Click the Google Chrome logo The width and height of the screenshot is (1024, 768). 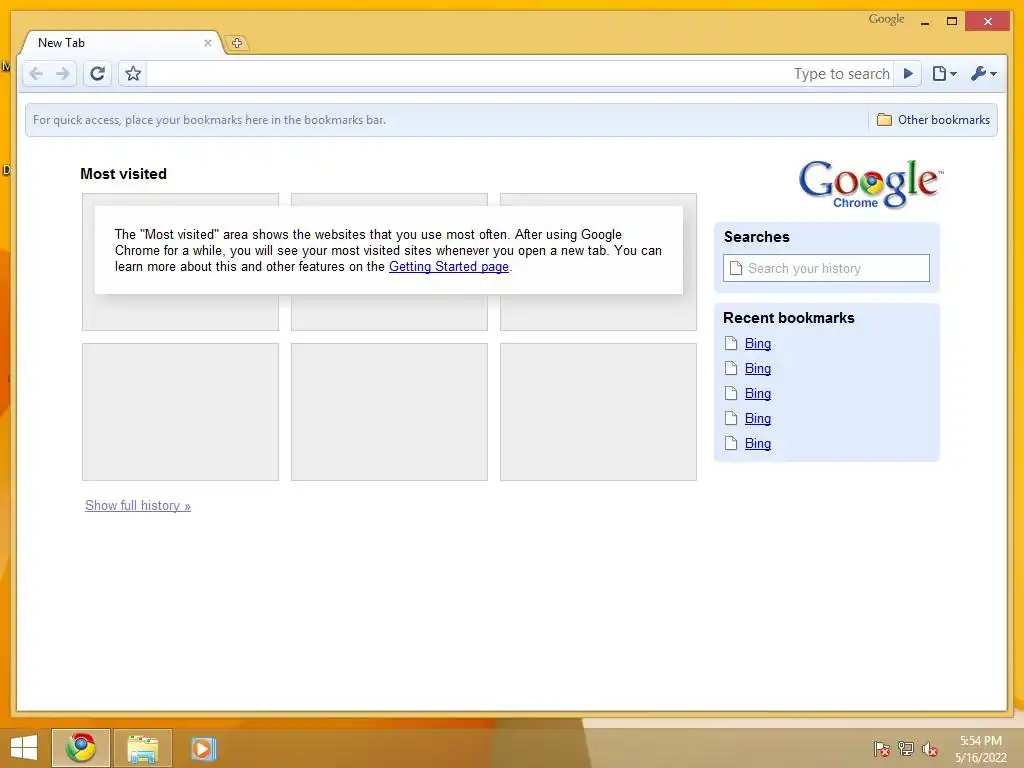tap(871, 184)
